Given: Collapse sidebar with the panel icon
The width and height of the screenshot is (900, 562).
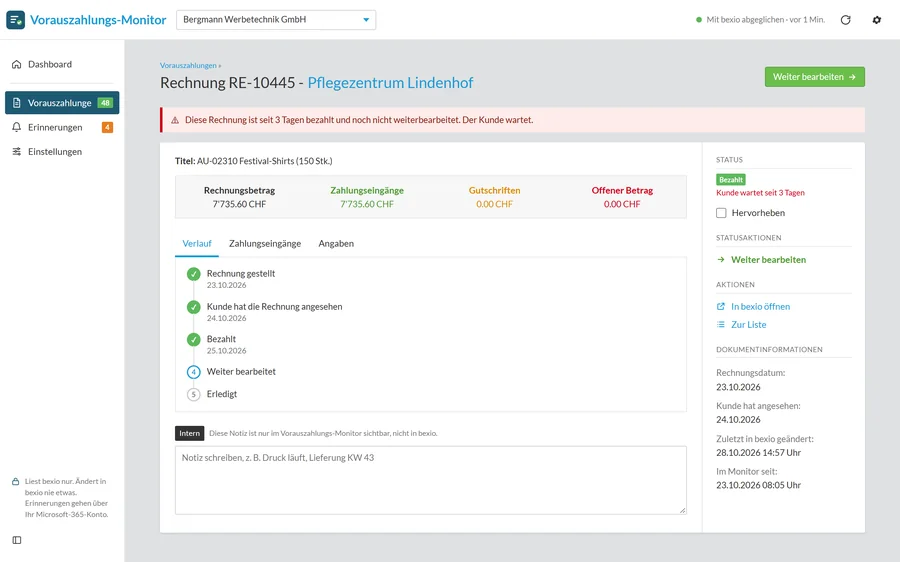Looking at the screenshot, I should (17, 540).
